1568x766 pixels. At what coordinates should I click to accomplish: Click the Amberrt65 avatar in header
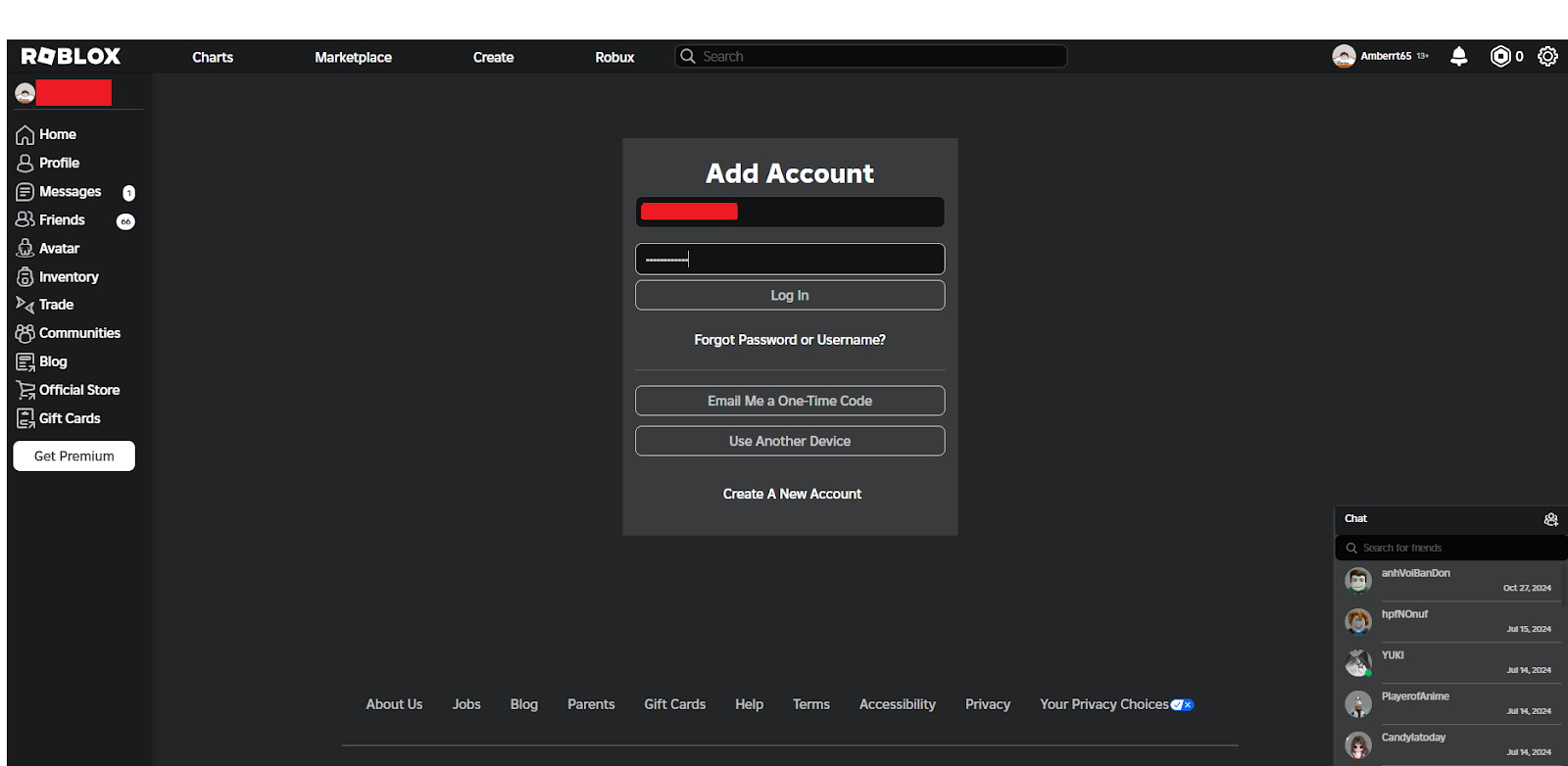(1344, 57)
